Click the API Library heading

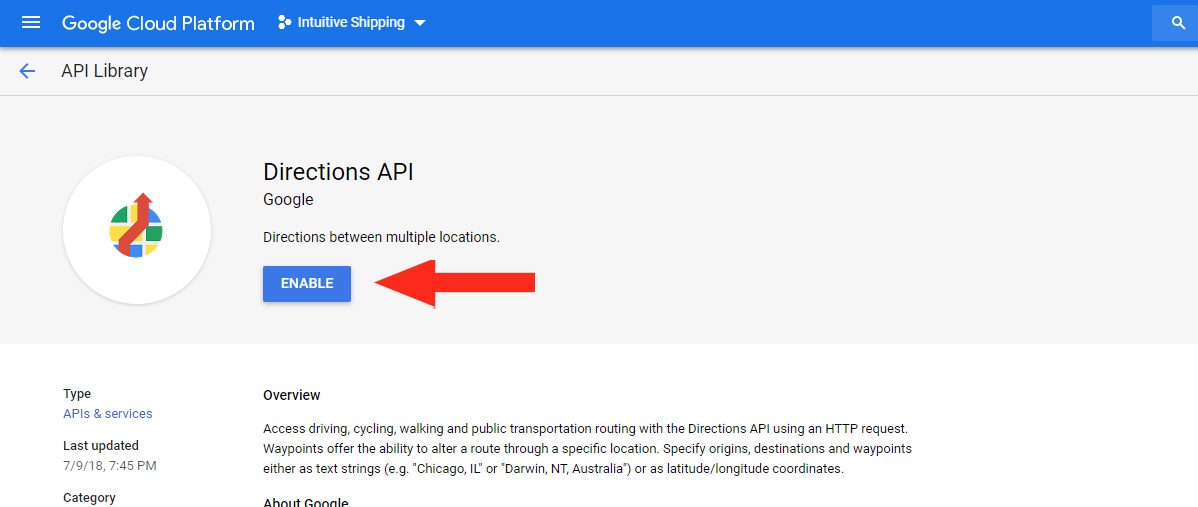click(105, 71)
